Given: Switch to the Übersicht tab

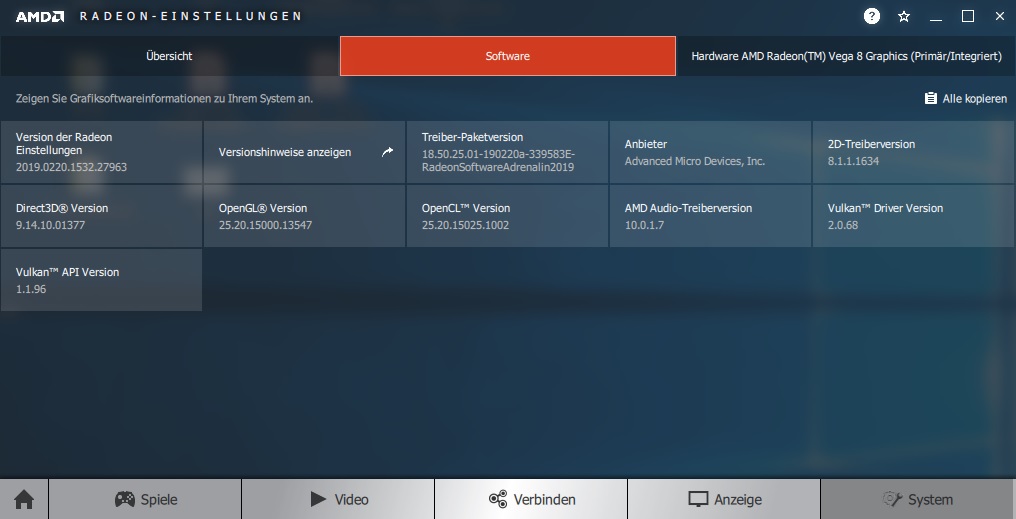Looking at the screenshot, I should (x=169, y=56).
